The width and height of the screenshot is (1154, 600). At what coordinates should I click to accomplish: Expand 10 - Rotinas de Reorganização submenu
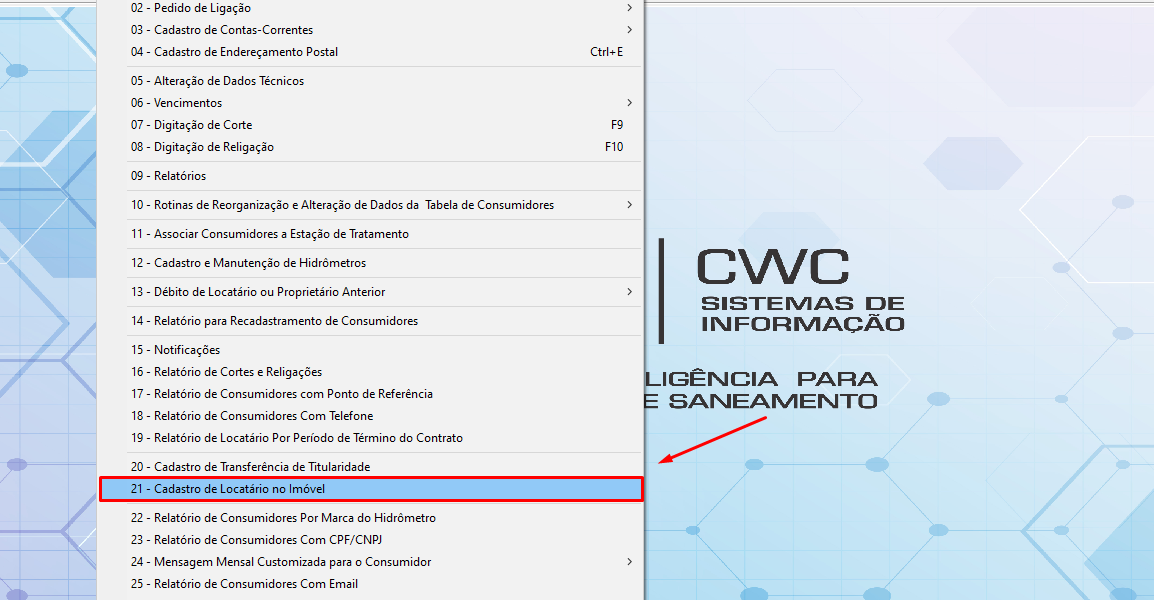coord(629,205)
